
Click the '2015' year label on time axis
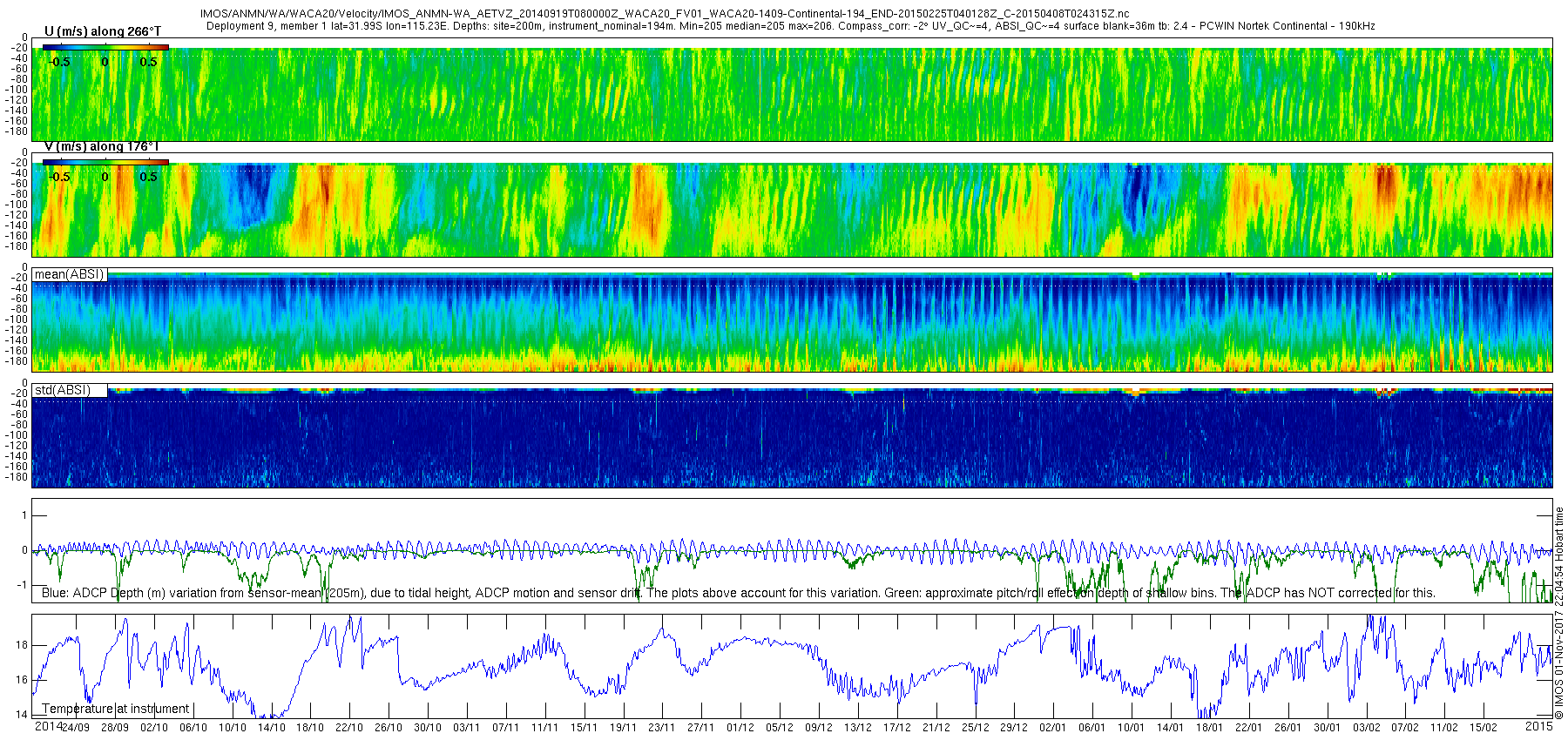(x=1539, y=726)
